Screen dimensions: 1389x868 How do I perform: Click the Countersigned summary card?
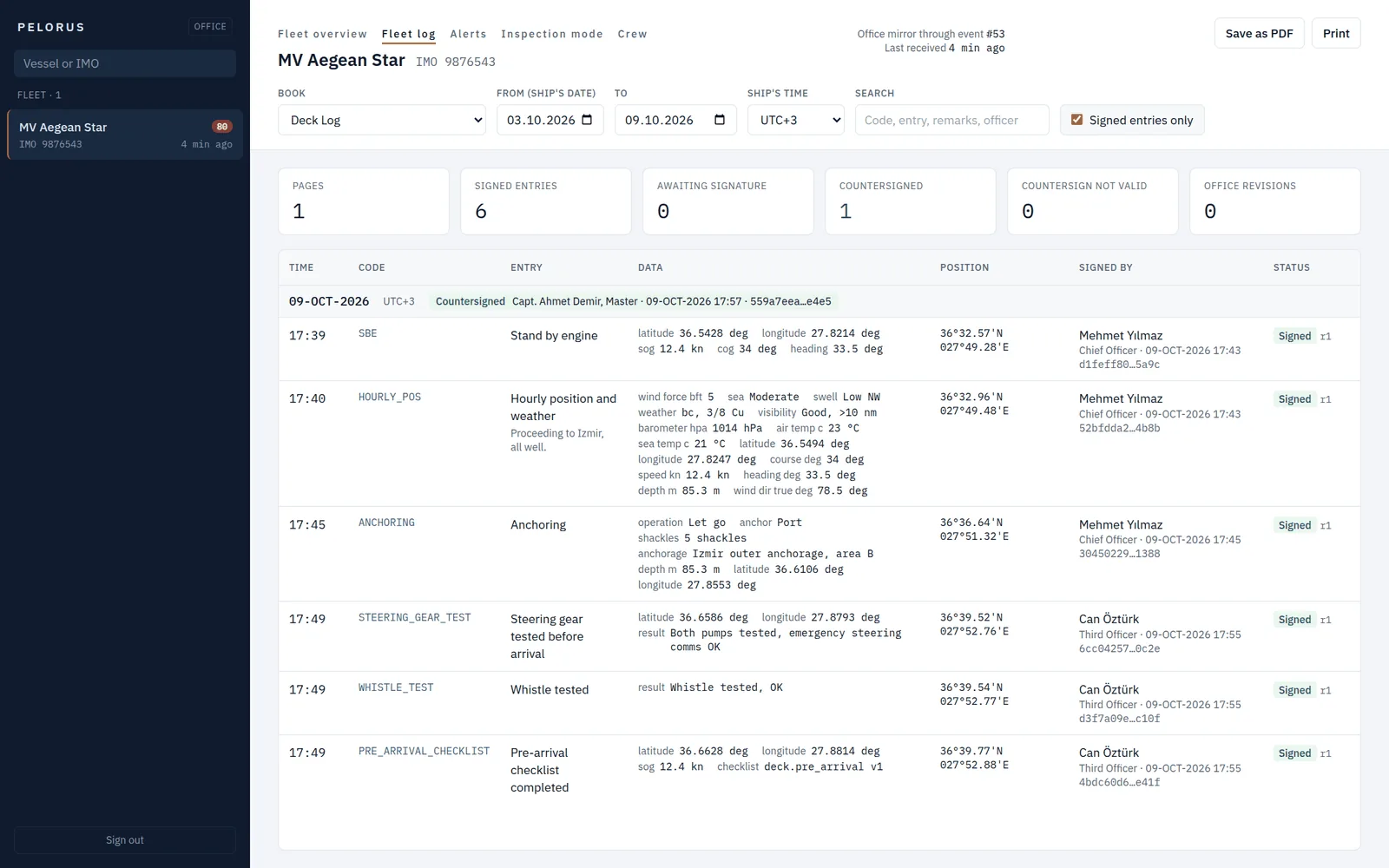coord(911,201)
